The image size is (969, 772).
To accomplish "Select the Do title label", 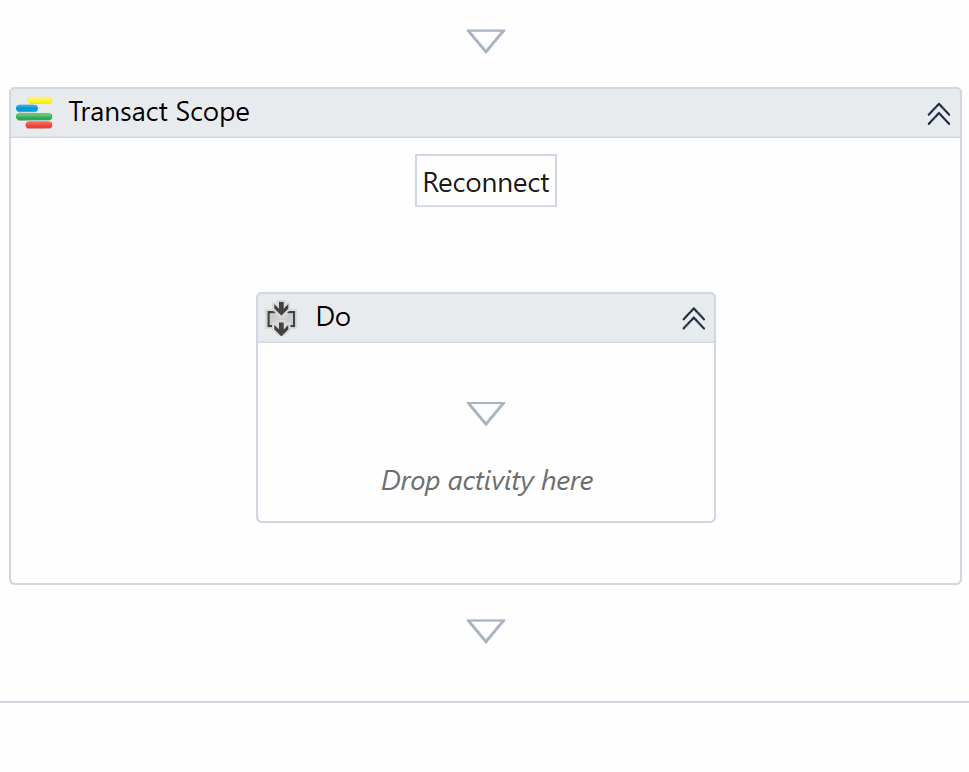I will [x=333, y=317].
